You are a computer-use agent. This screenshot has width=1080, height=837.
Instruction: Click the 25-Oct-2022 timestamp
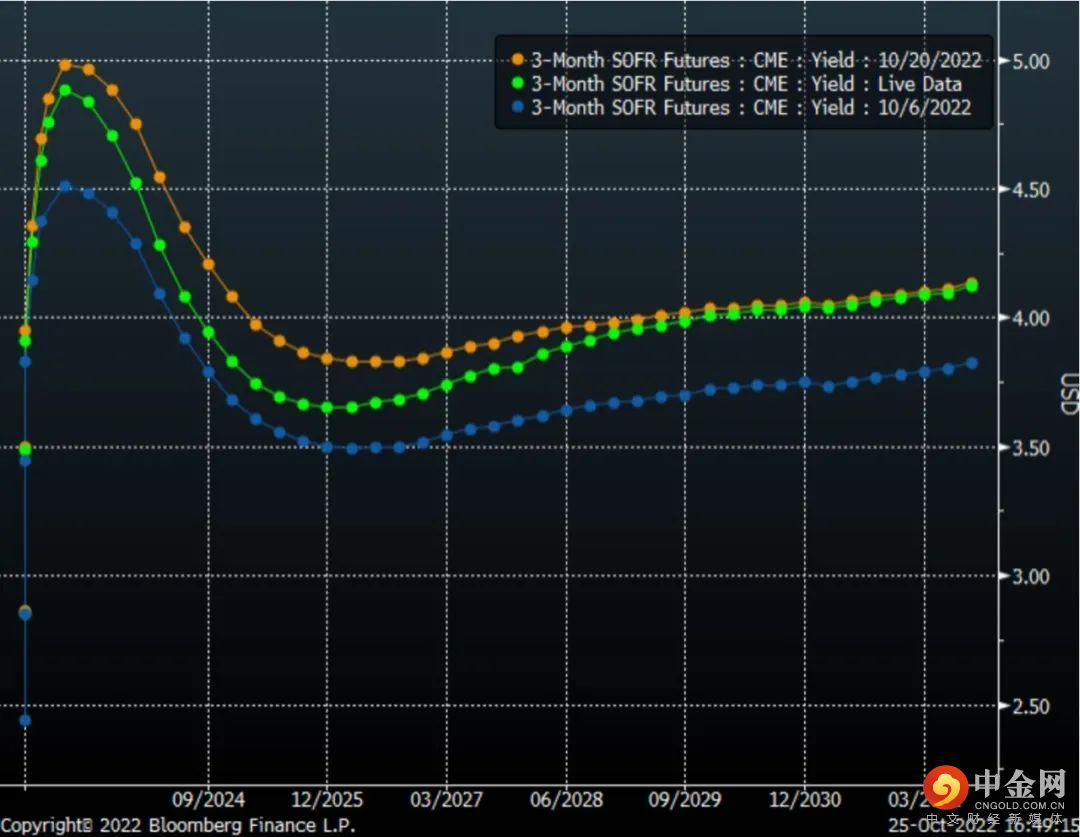984,827
